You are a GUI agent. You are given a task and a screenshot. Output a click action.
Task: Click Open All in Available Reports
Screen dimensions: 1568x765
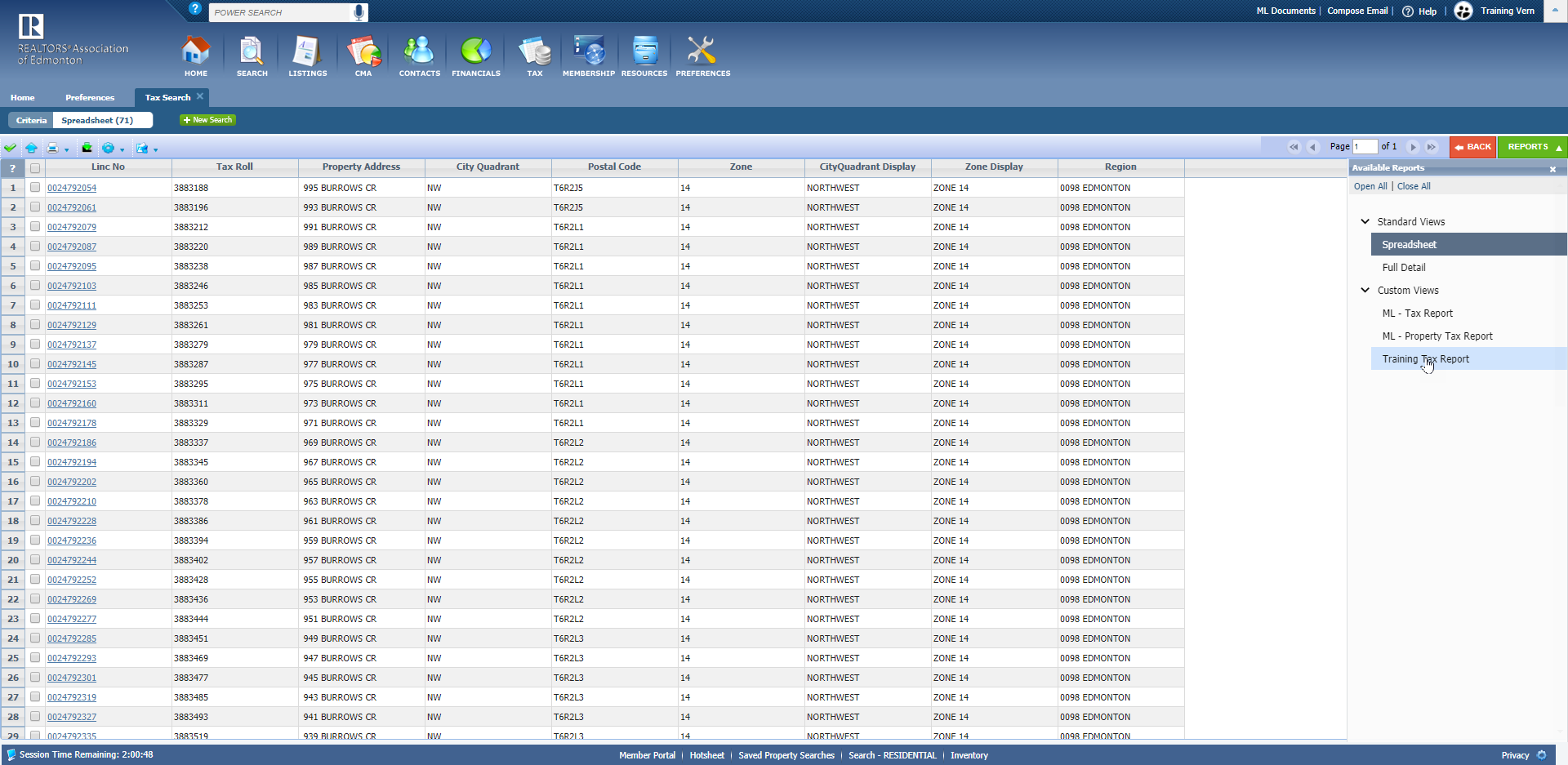point(1370,186)
